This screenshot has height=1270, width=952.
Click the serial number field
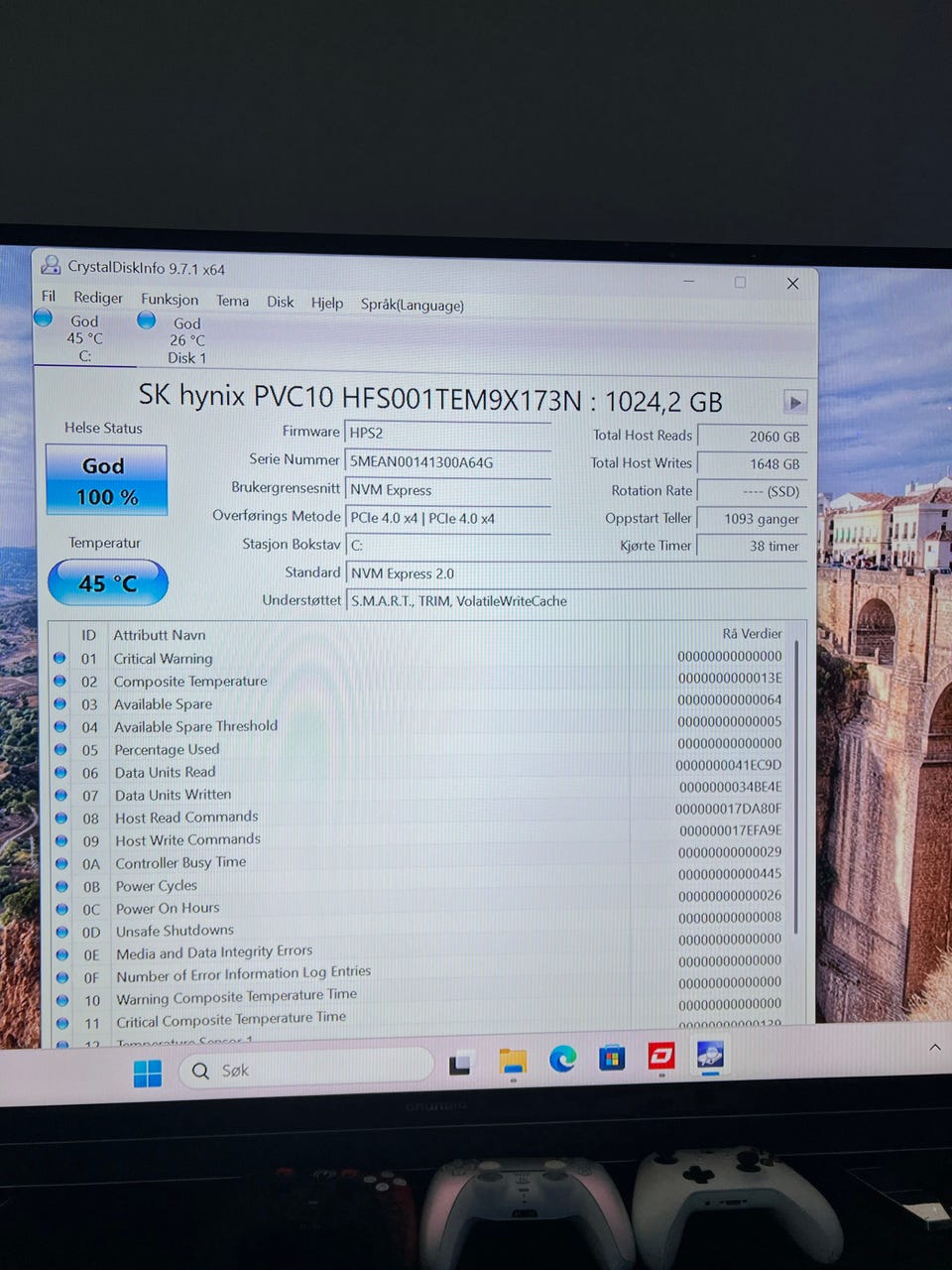click(x=448, y=461)
